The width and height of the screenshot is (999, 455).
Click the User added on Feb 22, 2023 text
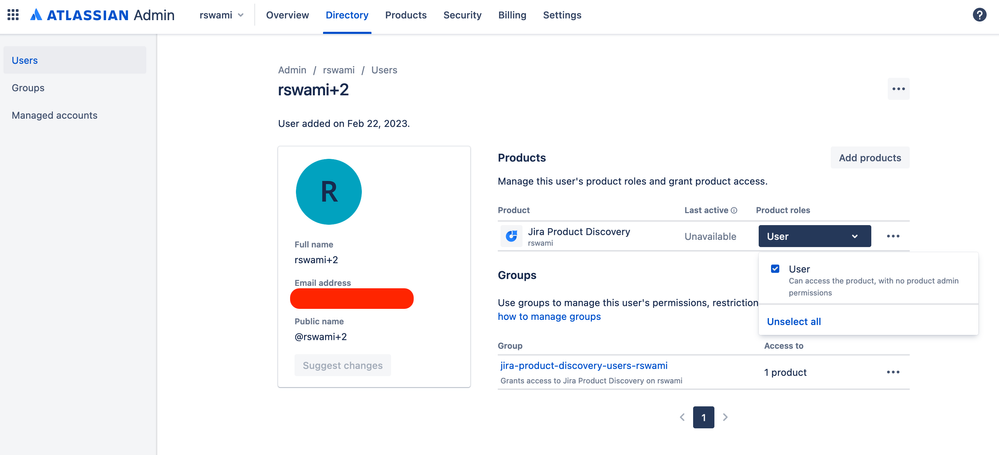pyautogui.click(x=344, y=124)
